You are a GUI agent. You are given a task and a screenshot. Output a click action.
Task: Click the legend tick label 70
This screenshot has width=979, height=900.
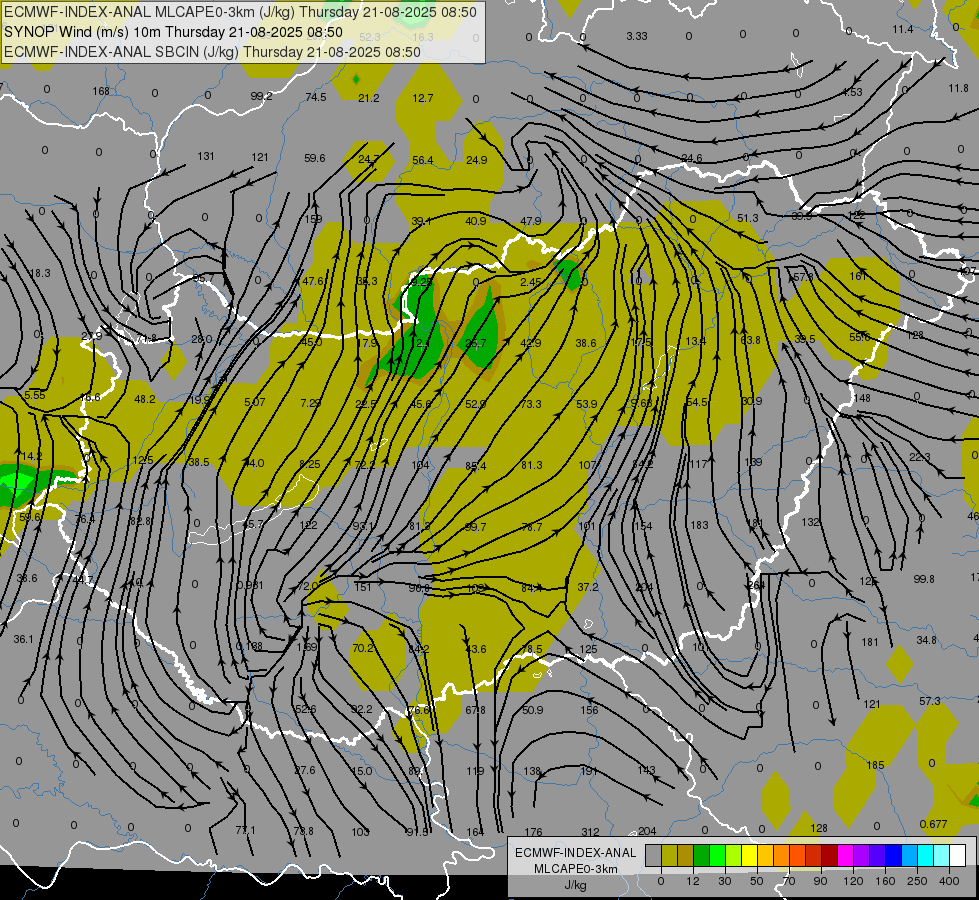pyautogui.click(x=789, y=881)
